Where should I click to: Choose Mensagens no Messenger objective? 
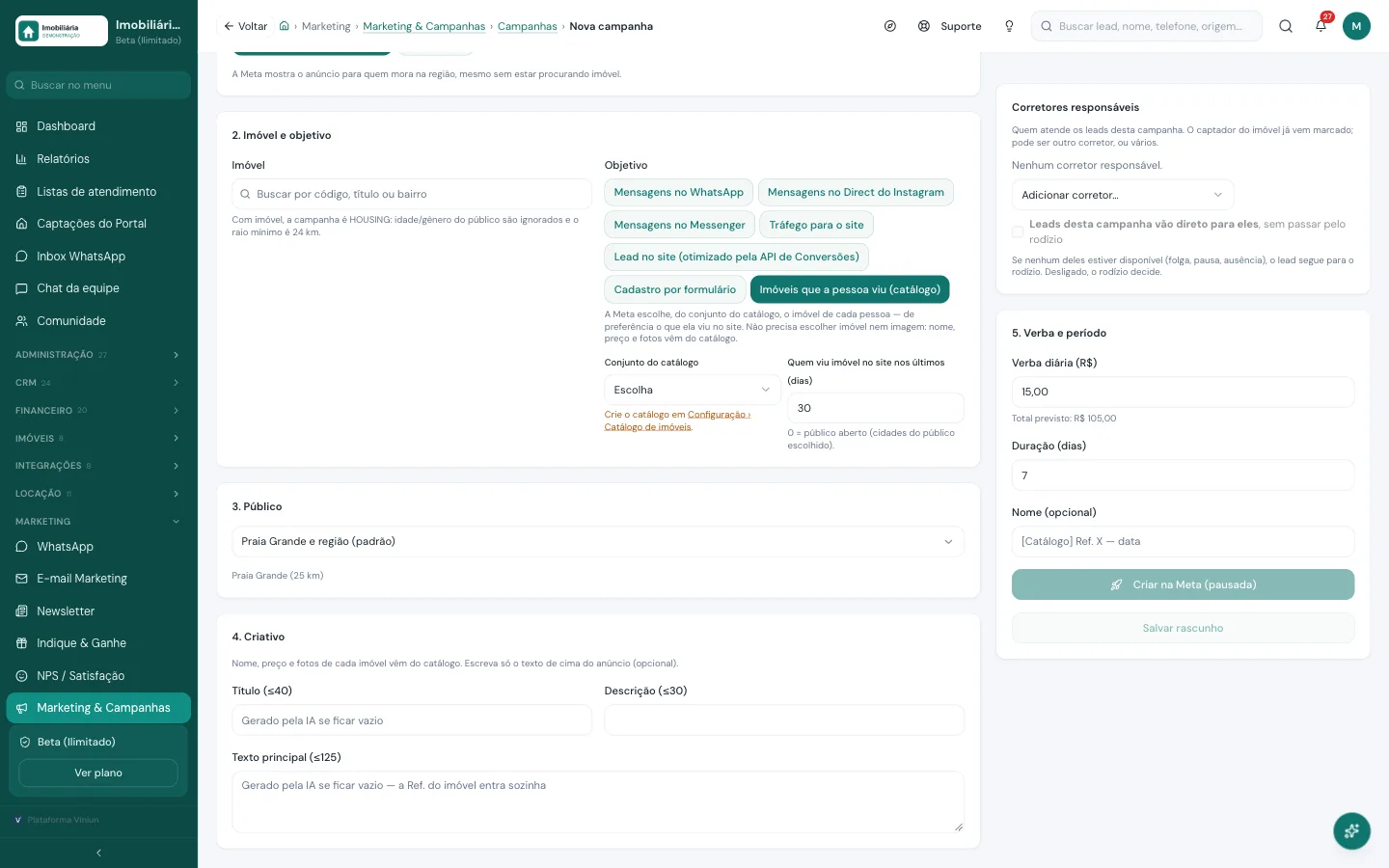pos(679,225)
